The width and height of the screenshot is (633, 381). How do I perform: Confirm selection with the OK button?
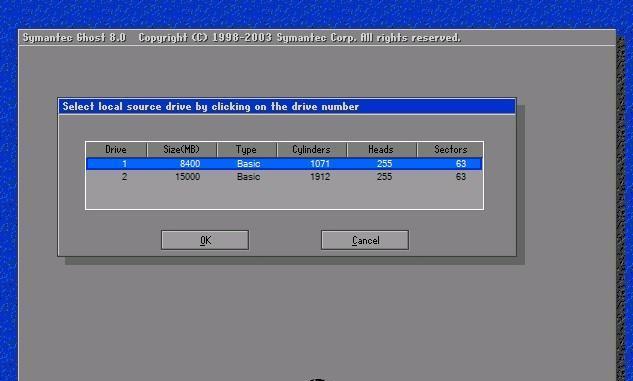[x=205, y=240]
